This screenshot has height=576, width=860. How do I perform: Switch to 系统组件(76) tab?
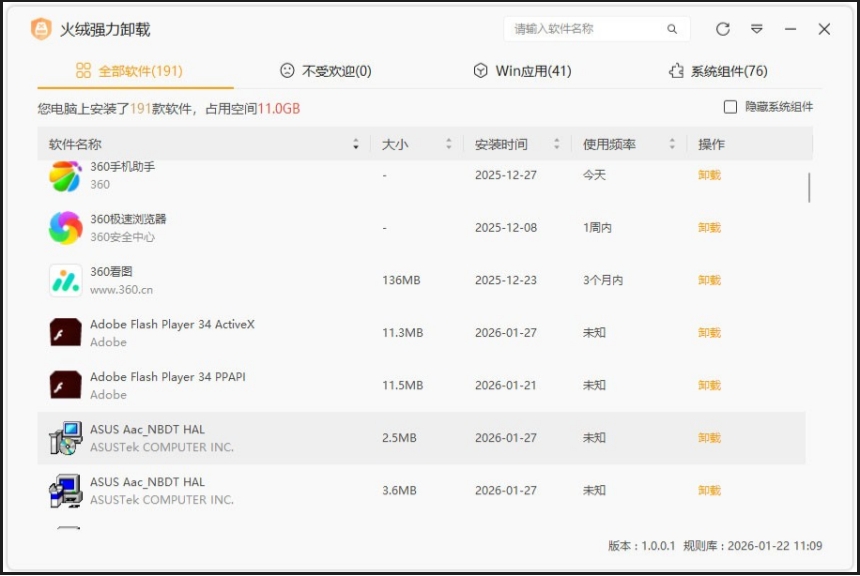[718, 71]
